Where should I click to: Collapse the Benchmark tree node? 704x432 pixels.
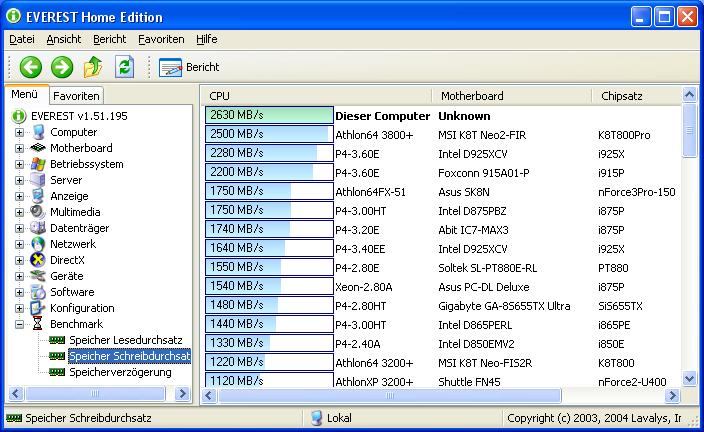click(x=19, y=324)
